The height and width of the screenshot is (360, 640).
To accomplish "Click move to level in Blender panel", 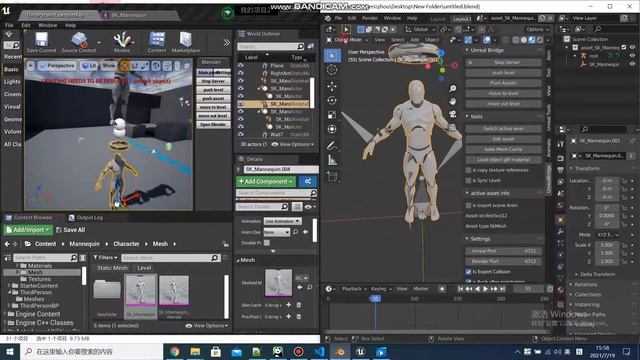I will [x=503, y=93].
